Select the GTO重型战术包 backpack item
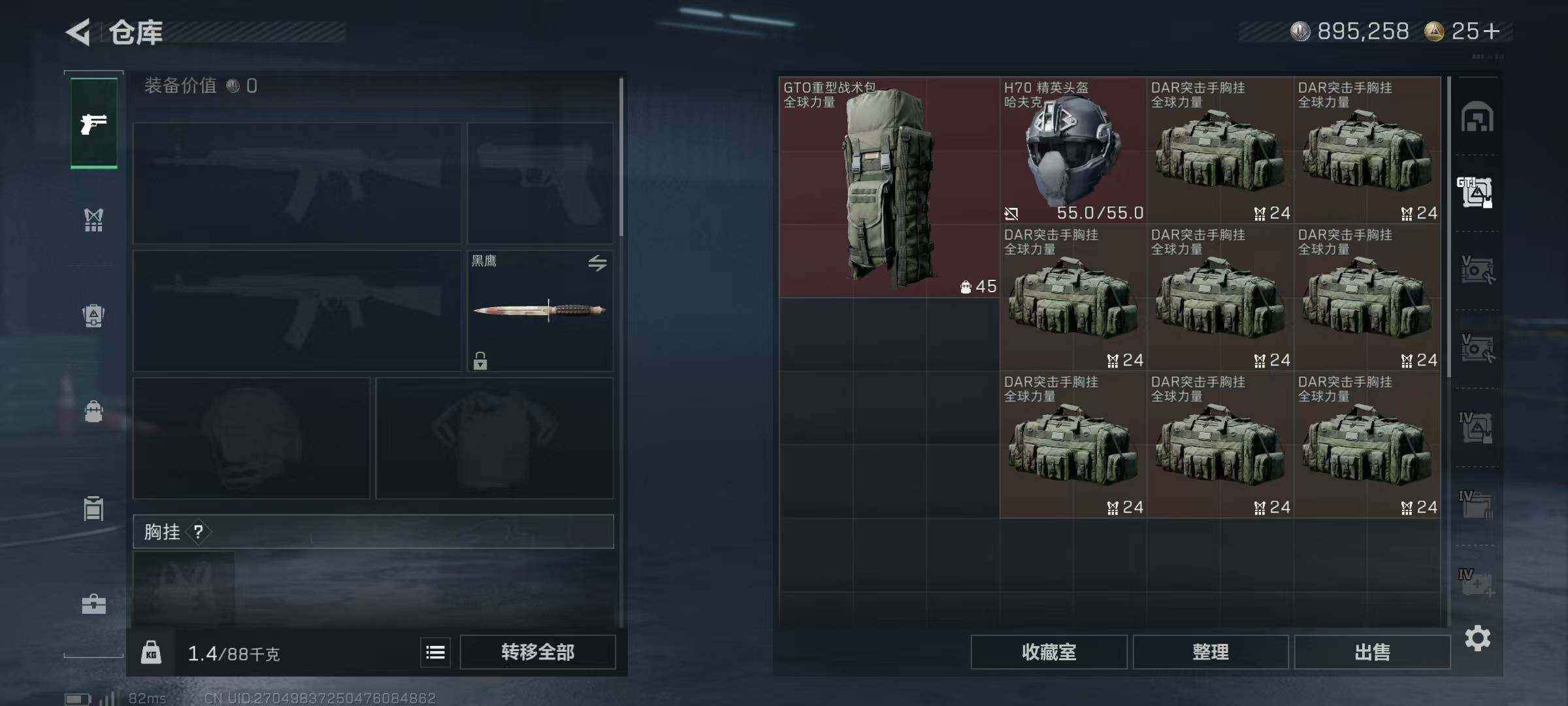 coord(889,188)
